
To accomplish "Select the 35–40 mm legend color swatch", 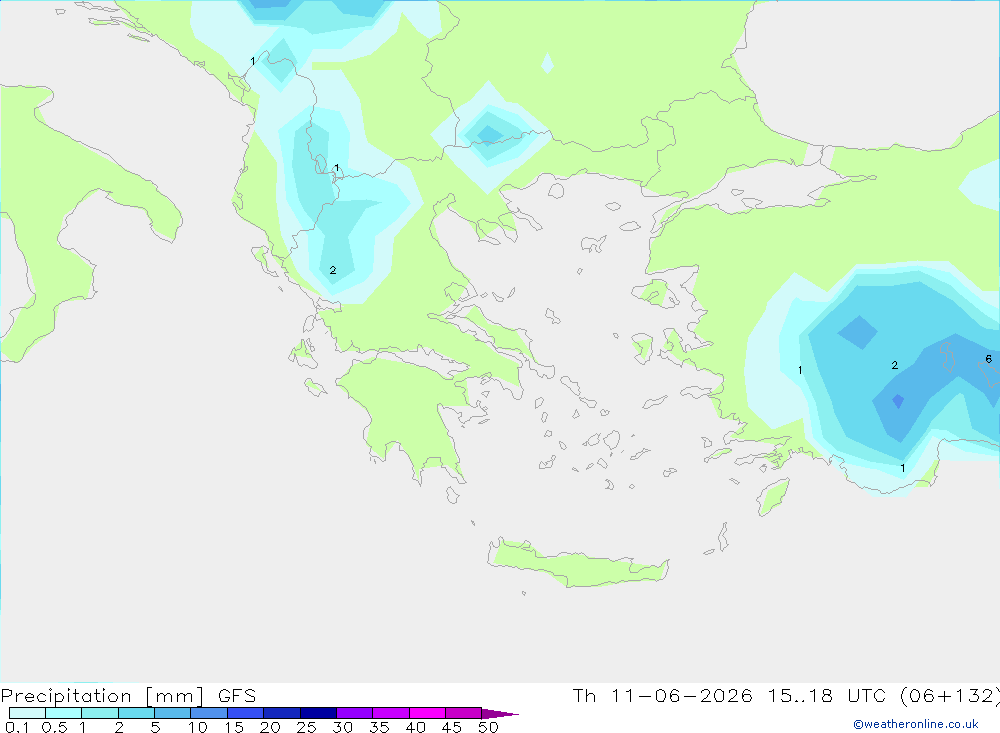I will pyautogui.click(x=391, y=713).
